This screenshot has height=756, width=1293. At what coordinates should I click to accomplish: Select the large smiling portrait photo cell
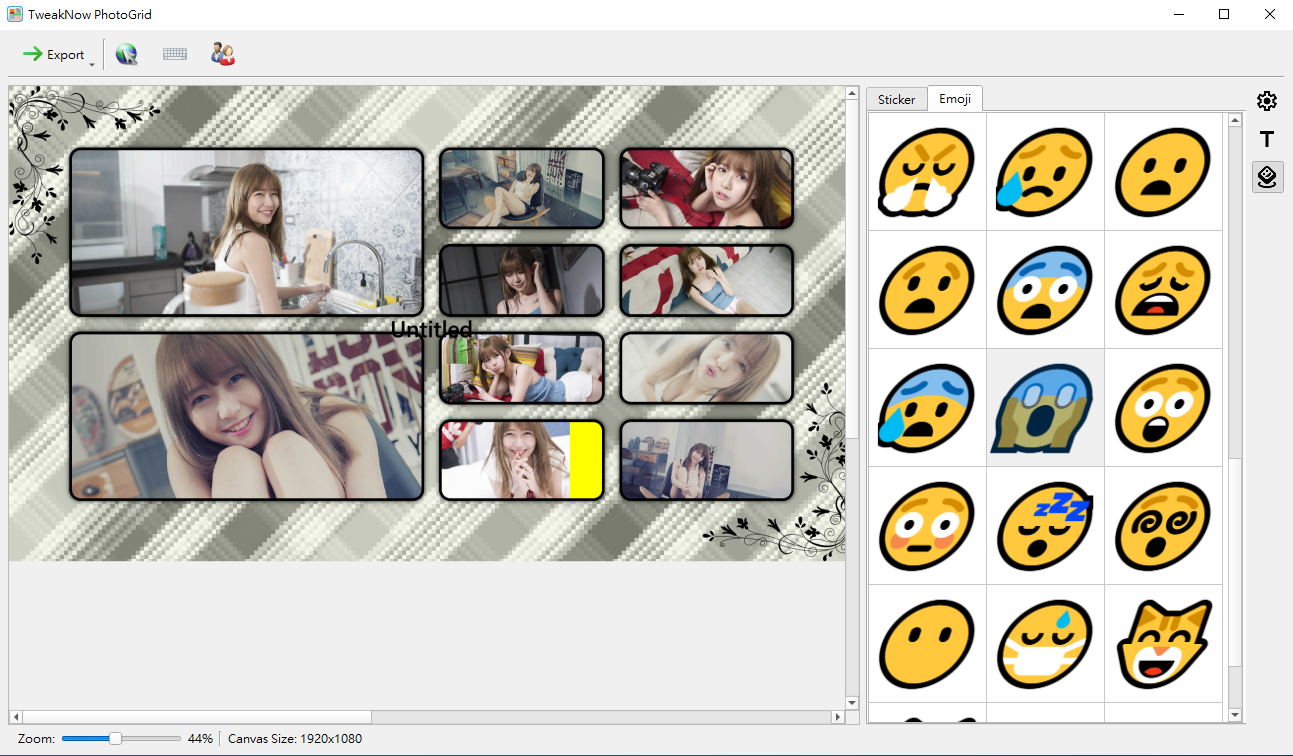click(x=246, y=416)
